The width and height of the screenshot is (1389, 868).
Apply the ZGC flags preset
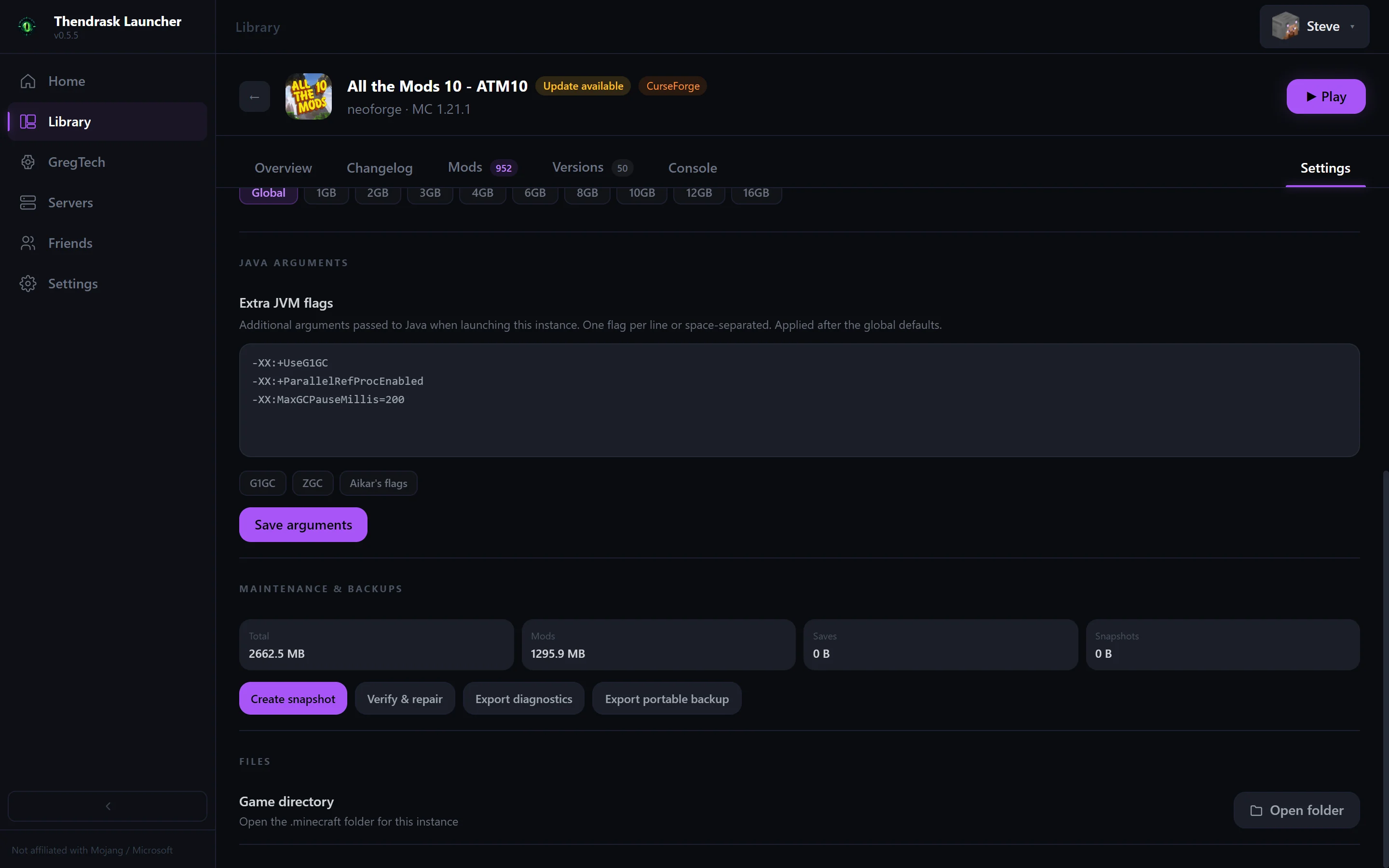point(312,483)
